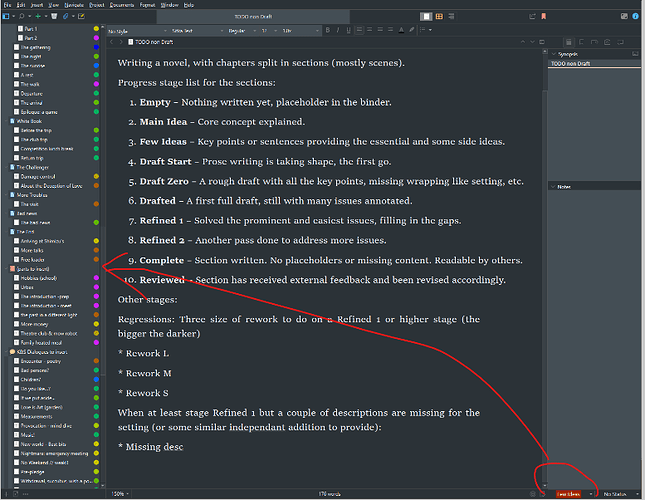Select 'Family heated meal' binder document
Image resolution: width=645 pixels, height=500 pixels.
click(41, 343)
